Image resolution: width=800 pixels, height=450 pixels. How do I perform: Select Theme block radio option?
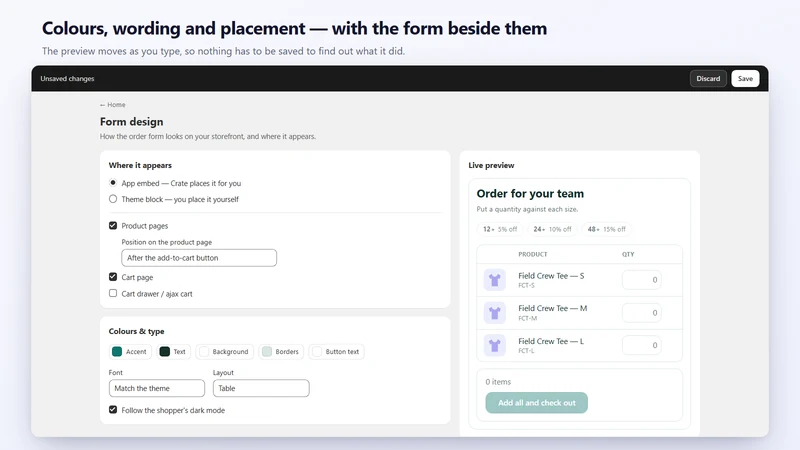coord(113,199)
